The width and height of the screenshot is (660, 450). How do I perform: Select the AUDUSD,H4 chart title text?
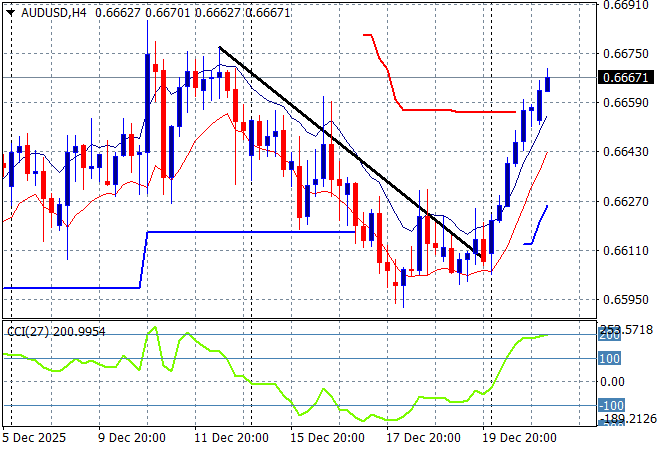point(53,13)
